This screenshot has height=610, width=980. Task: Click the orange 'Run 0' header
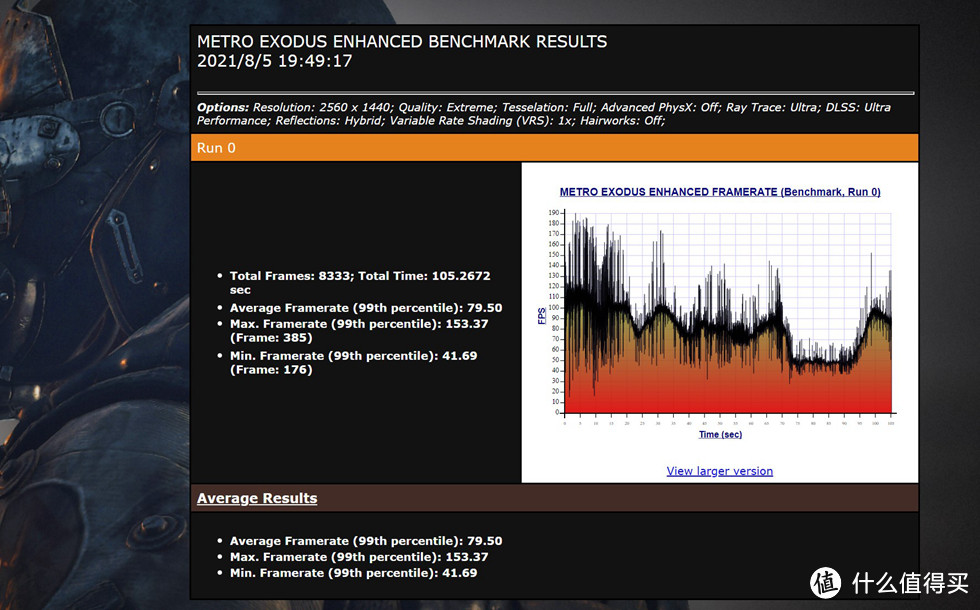[x=554, y=148]
